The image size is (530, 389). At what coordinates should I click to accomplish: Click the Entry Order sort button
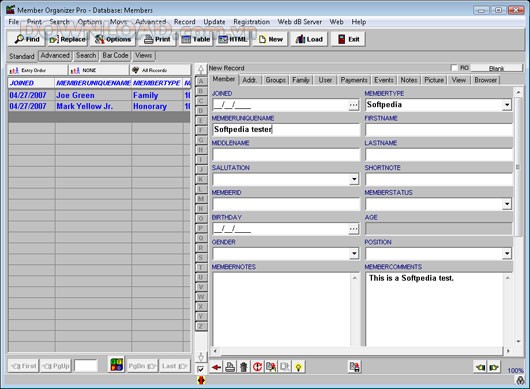pos(37,70)
